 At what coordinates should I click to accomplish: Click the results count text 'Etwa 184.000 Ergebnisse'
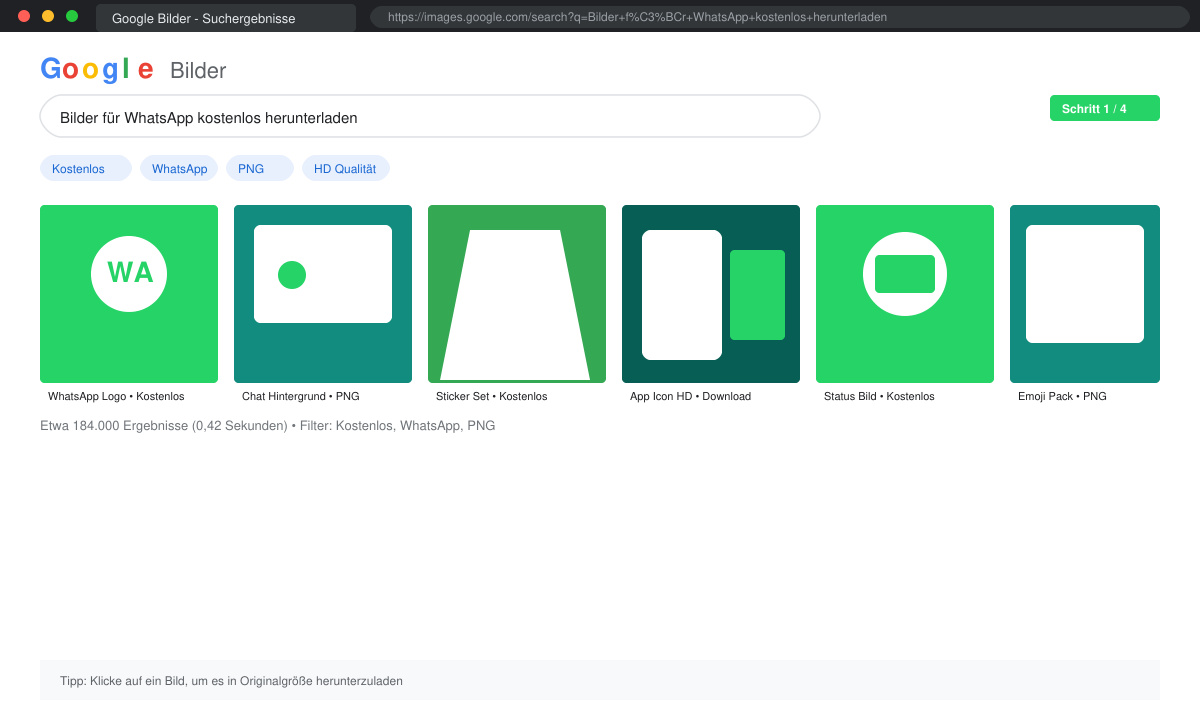114,426
